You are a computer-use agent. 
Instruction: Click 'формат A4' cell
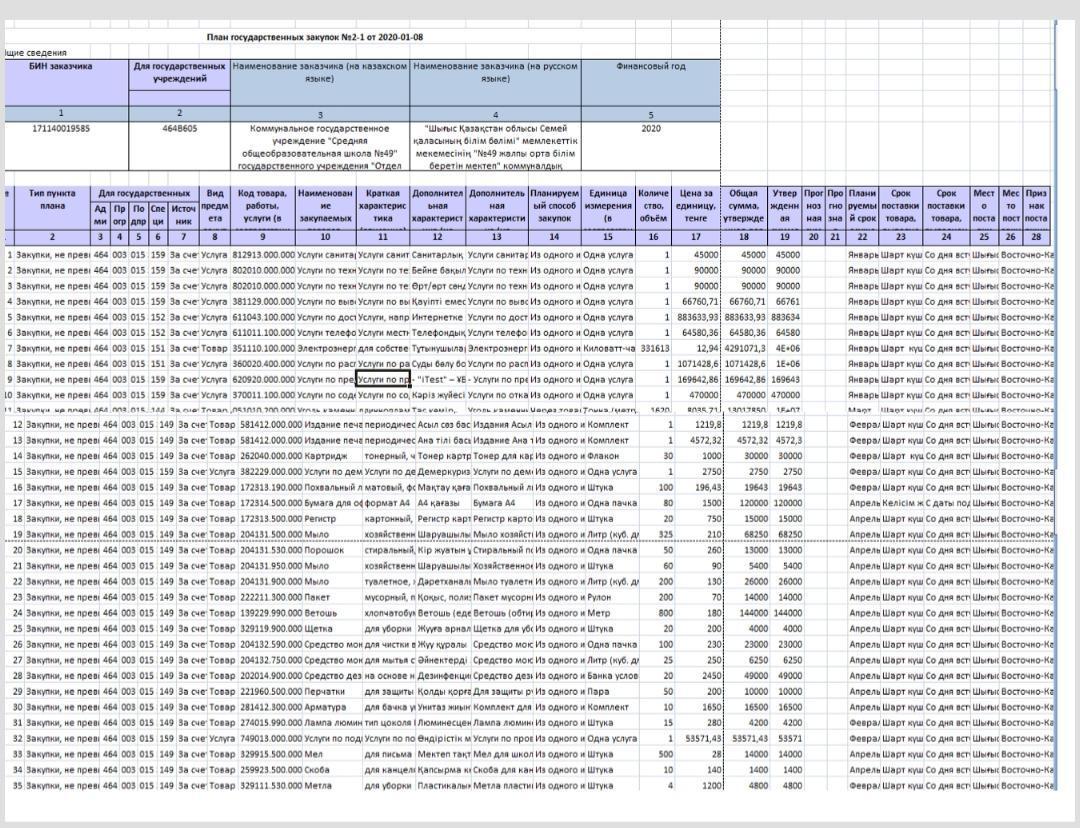point(389,504)
